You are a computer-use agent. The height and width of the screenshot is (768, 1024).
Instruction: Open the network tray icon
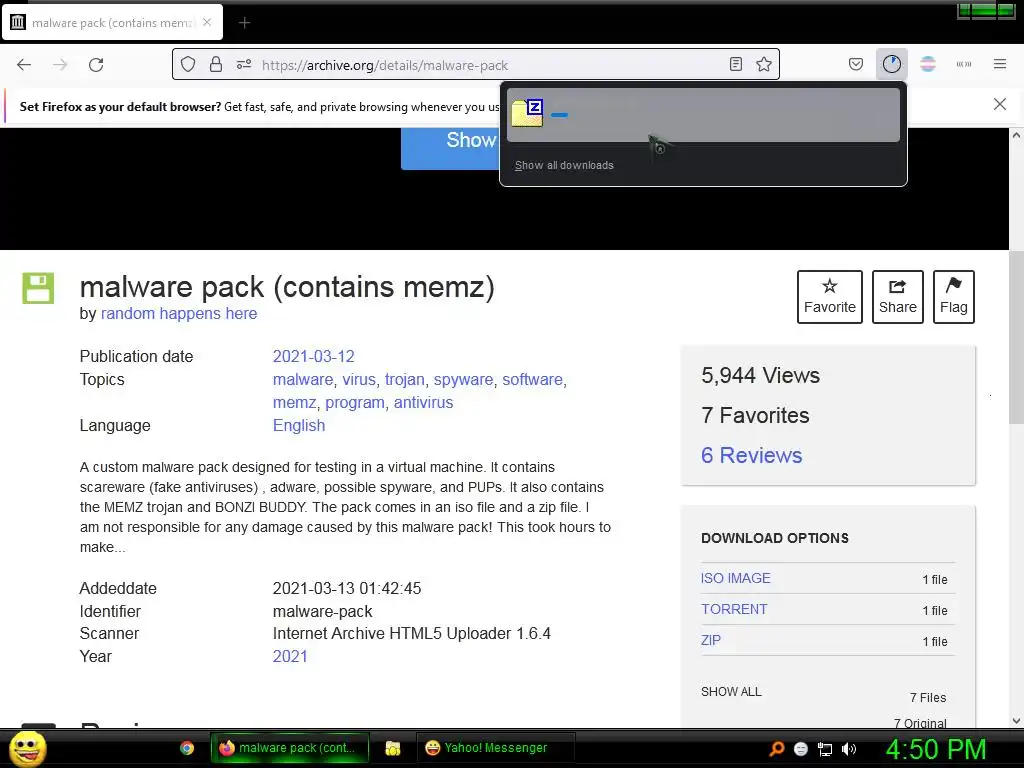(825, 749)
